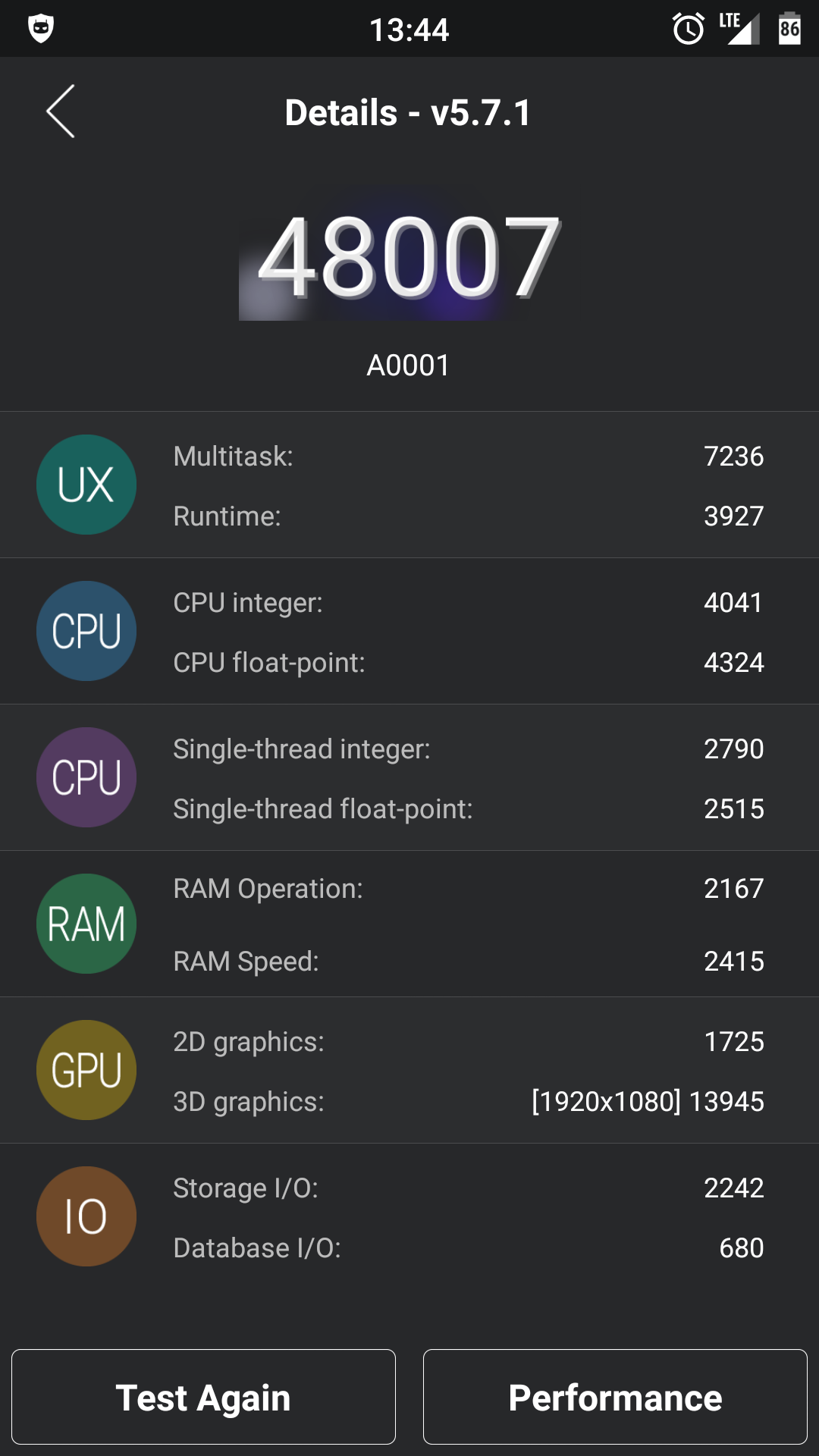Tap the battery indicator in status bar
The width and height of the screenshot is (819, 1456).
(789, 30)
